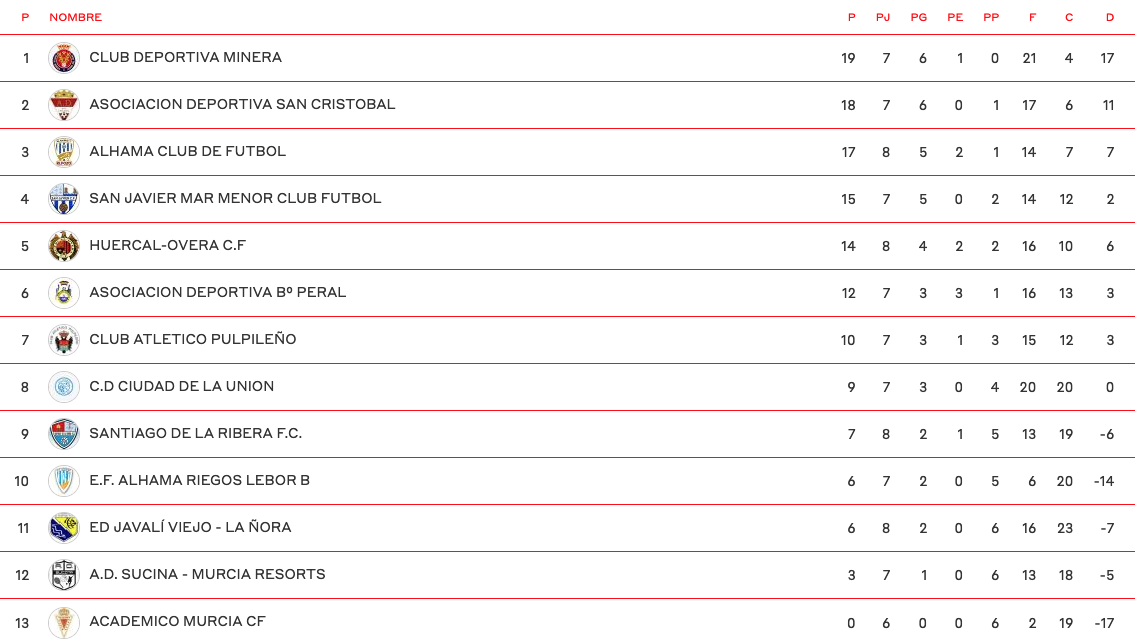Click Club Atletico Pulpileño team badge
This screenshot has width=1140, height=643.
click(64, 340)
